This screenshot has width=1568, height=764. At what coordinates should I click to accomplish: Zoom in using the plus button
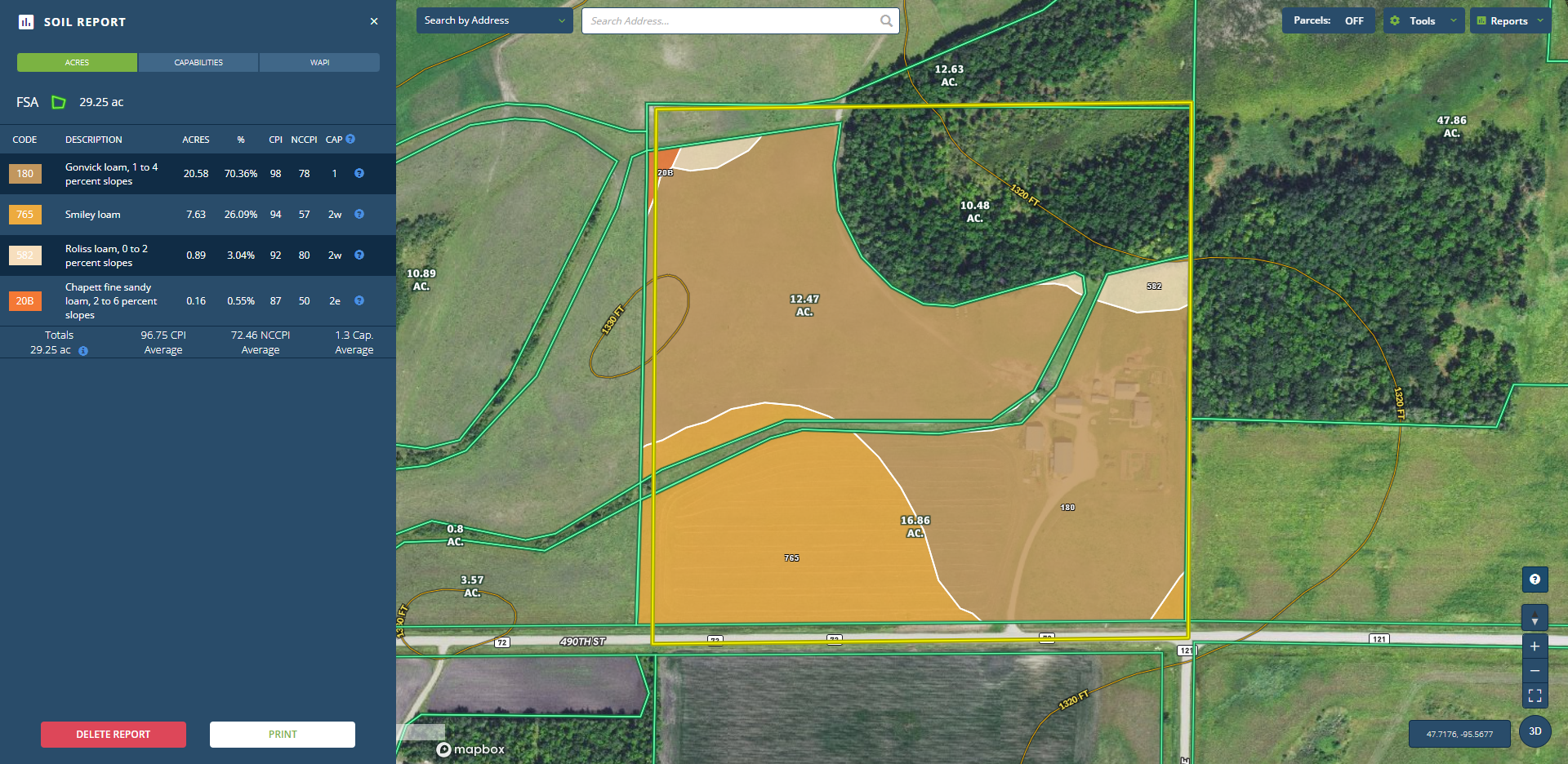click(1535, 646)
